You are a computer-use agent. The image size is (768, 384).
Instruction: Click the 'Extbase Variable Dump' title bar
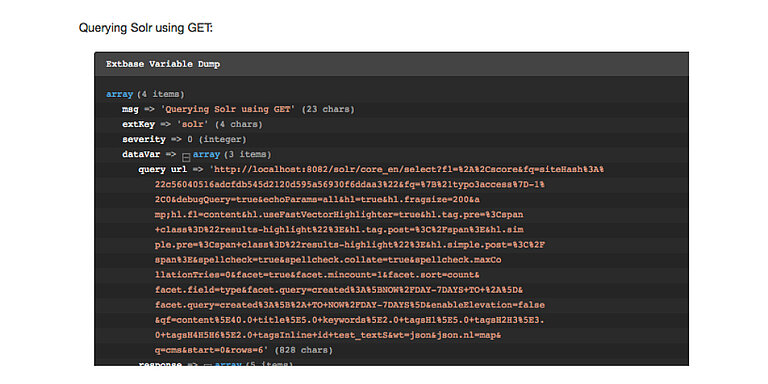(x=391, y=64)
